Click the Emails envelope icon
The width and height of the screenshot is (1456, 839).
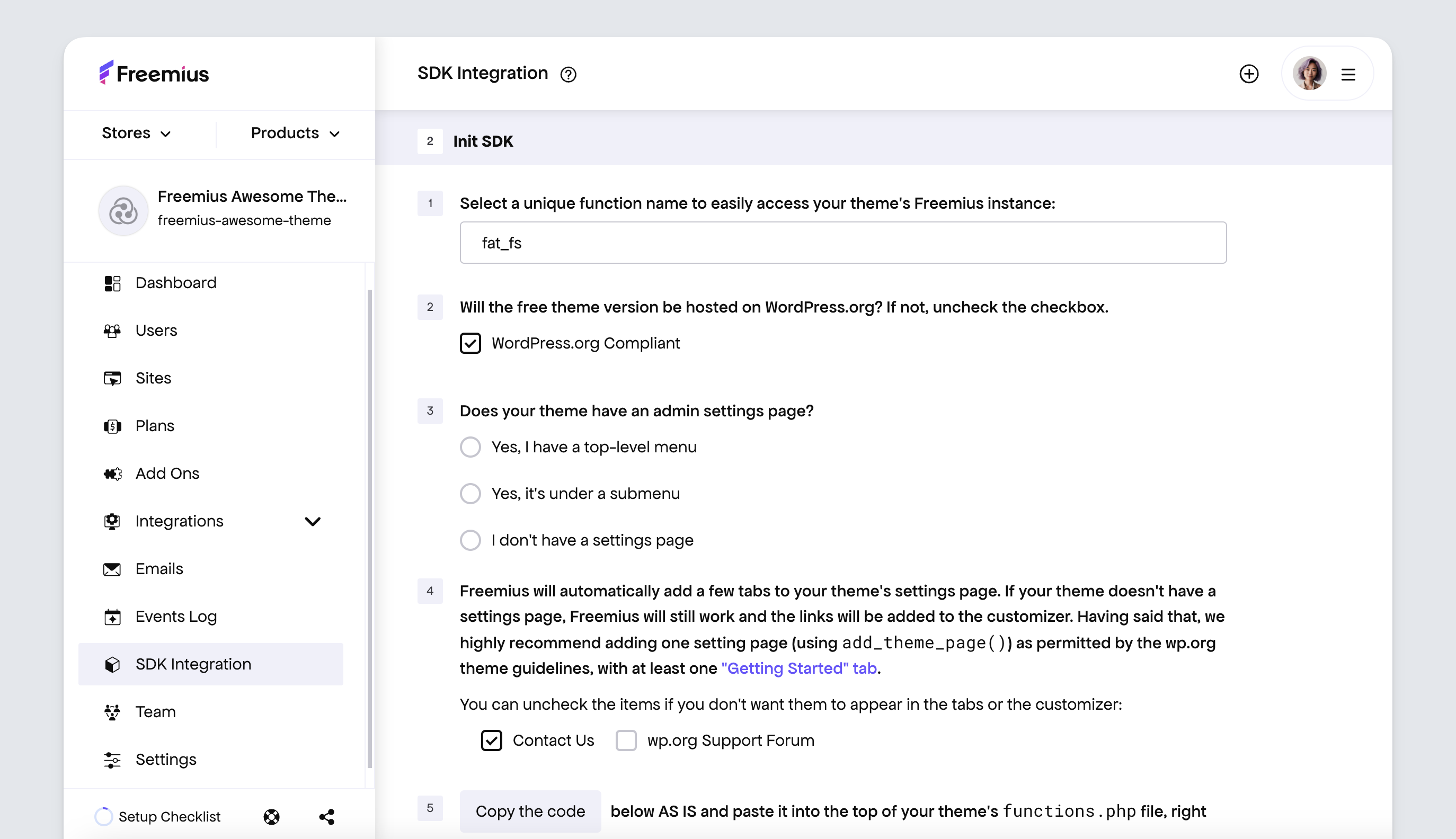click(x=112, y=569)
